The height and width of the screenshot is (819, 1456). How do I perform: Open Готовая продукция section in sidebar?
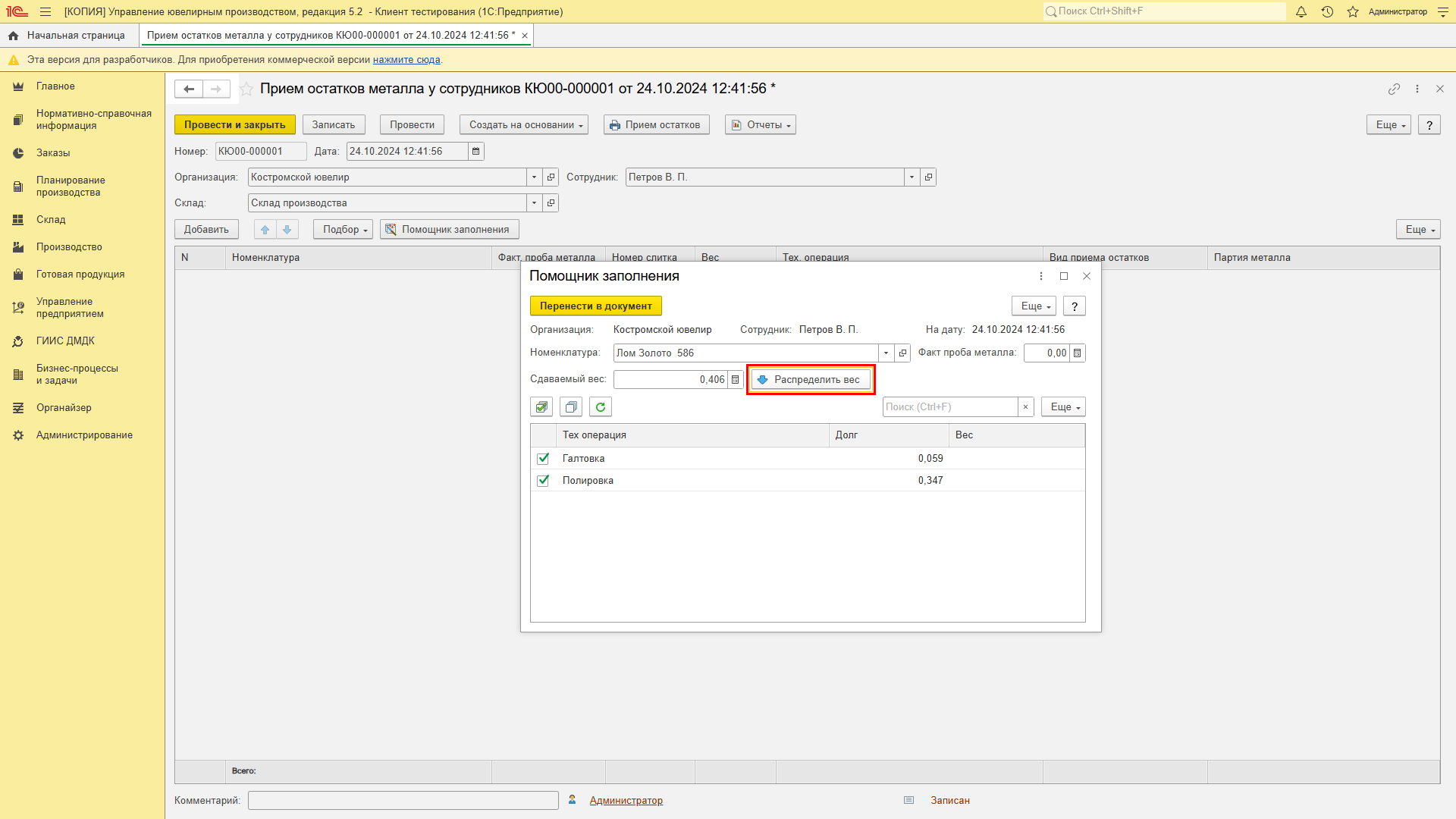[80, 275]
